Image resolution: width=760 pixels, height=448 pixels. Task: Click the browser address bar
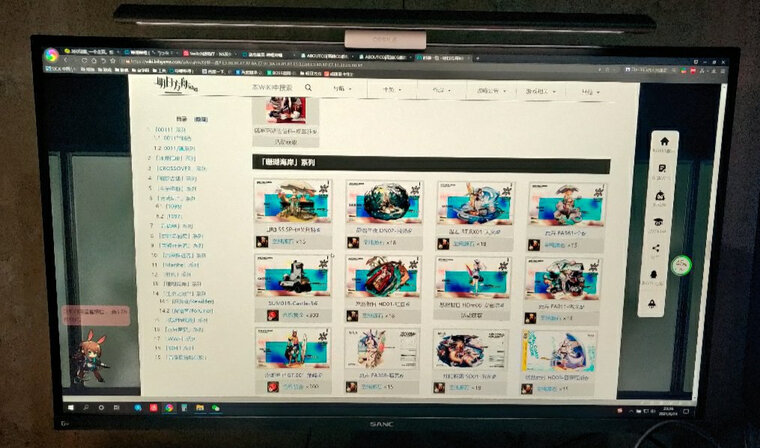359,64
